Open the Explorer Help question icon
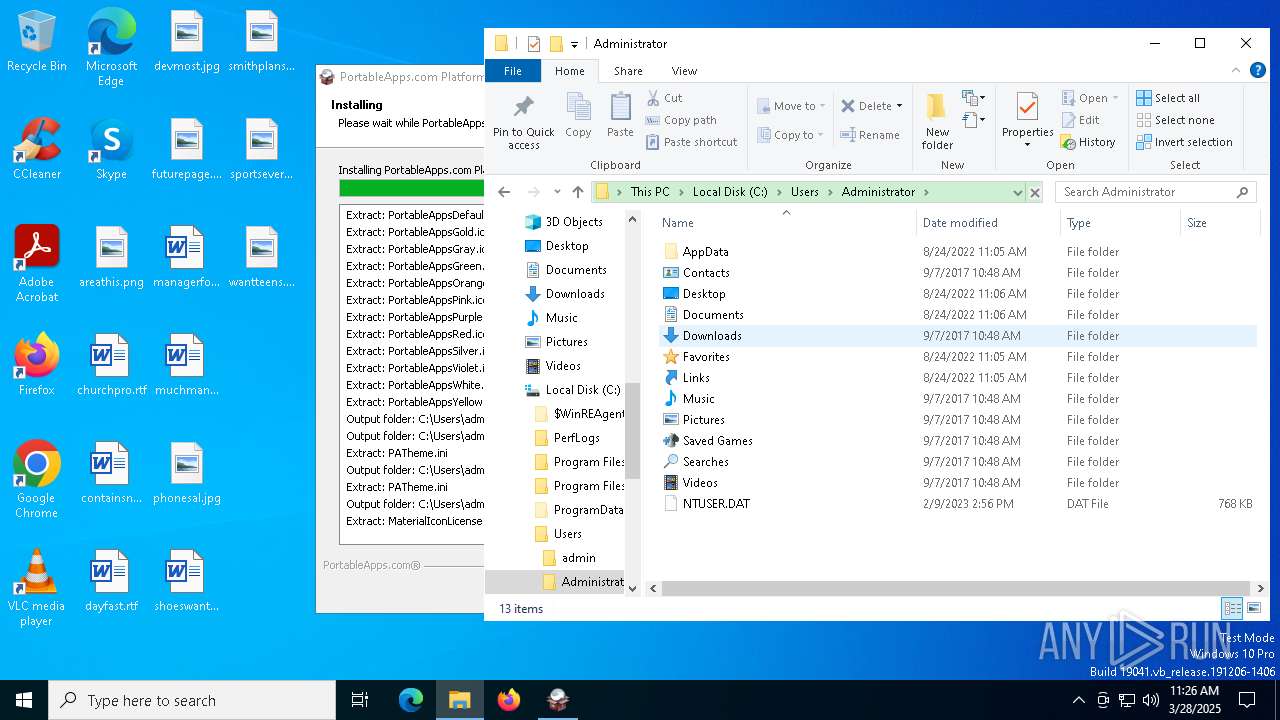This screenshot has width=1280, height=720. [x=1256, y=71]
